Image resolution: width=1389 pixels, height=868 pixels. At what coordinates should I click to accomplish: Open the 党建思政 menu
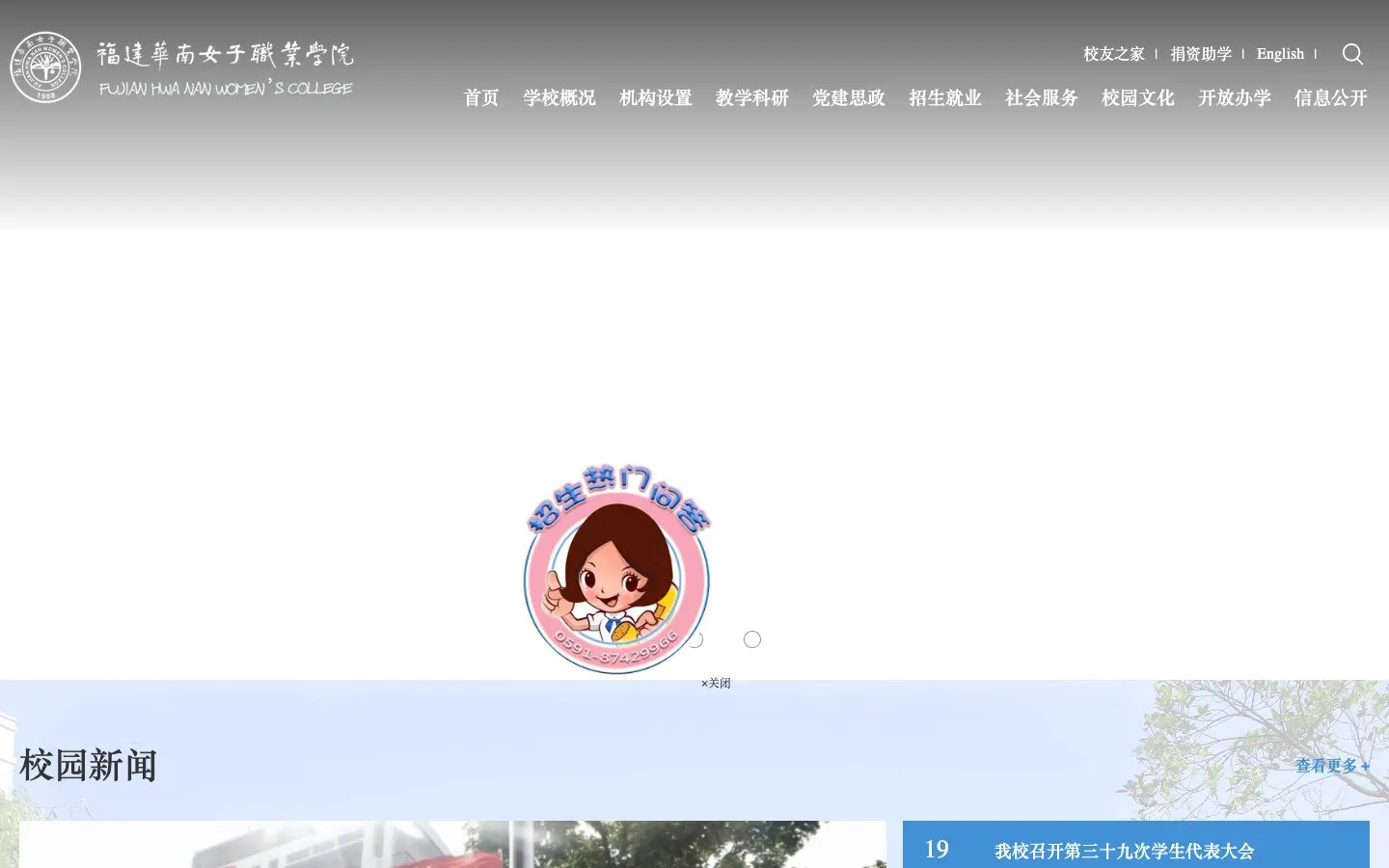(849, 97)
